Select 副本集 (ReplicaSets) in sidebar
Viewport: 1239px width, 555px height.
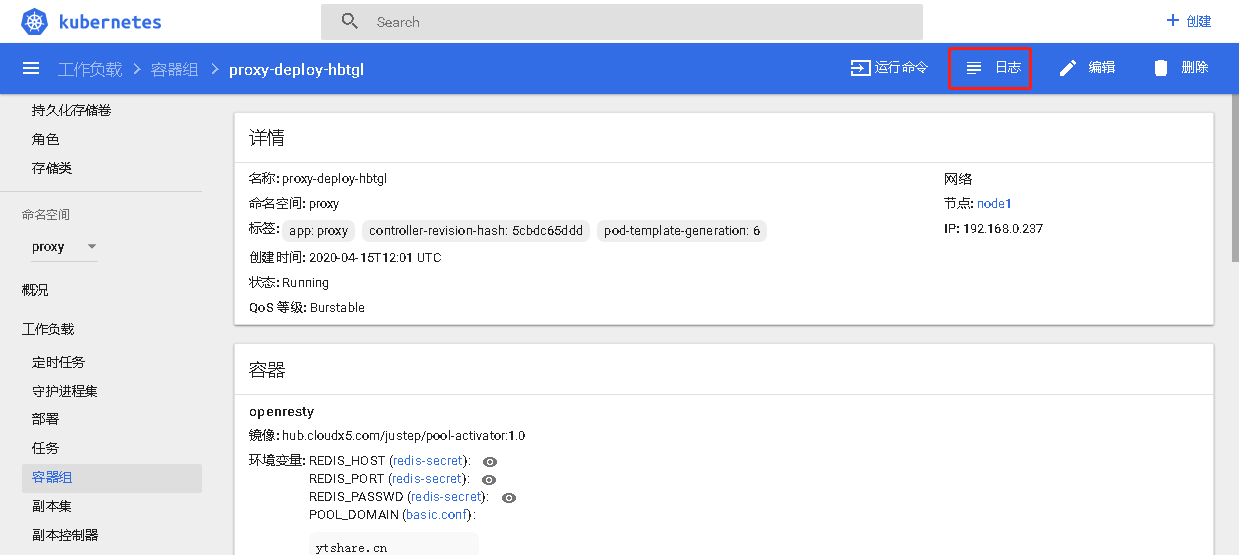pyautogui.click(x=52, y=507)
